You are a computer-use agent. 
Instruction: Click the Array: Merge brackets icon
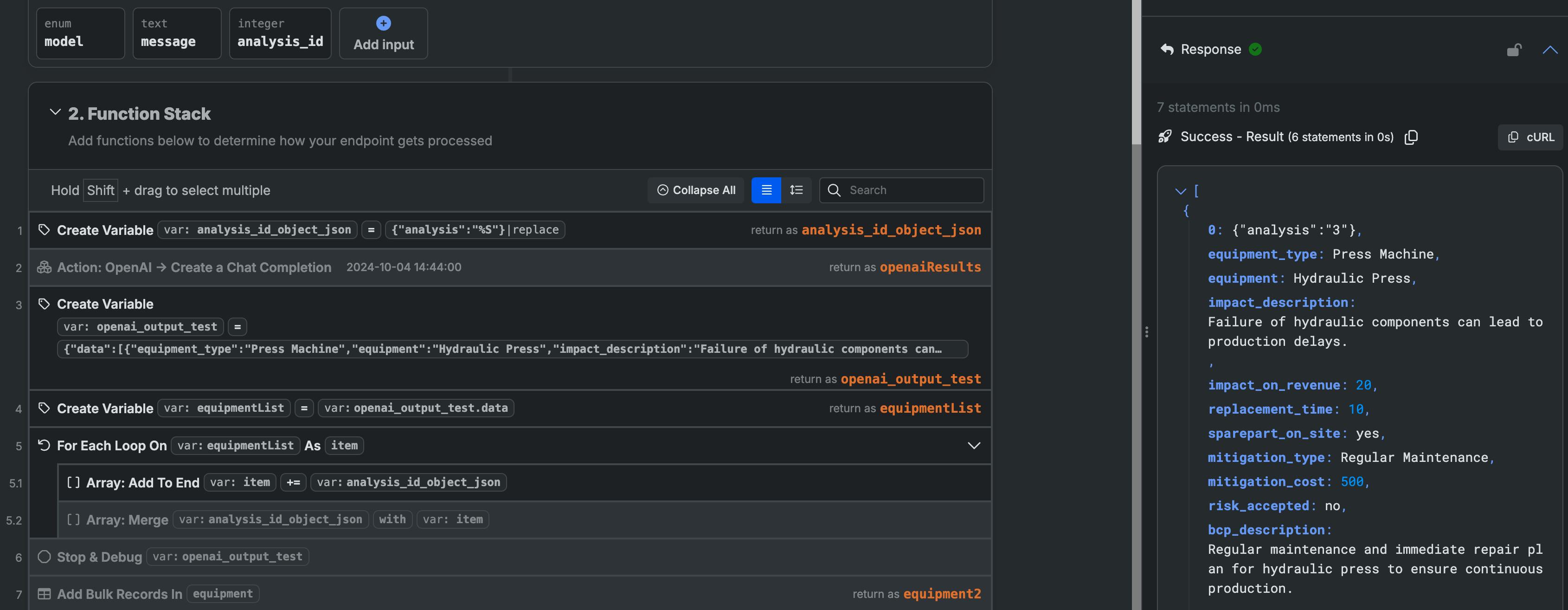point(73,519)
